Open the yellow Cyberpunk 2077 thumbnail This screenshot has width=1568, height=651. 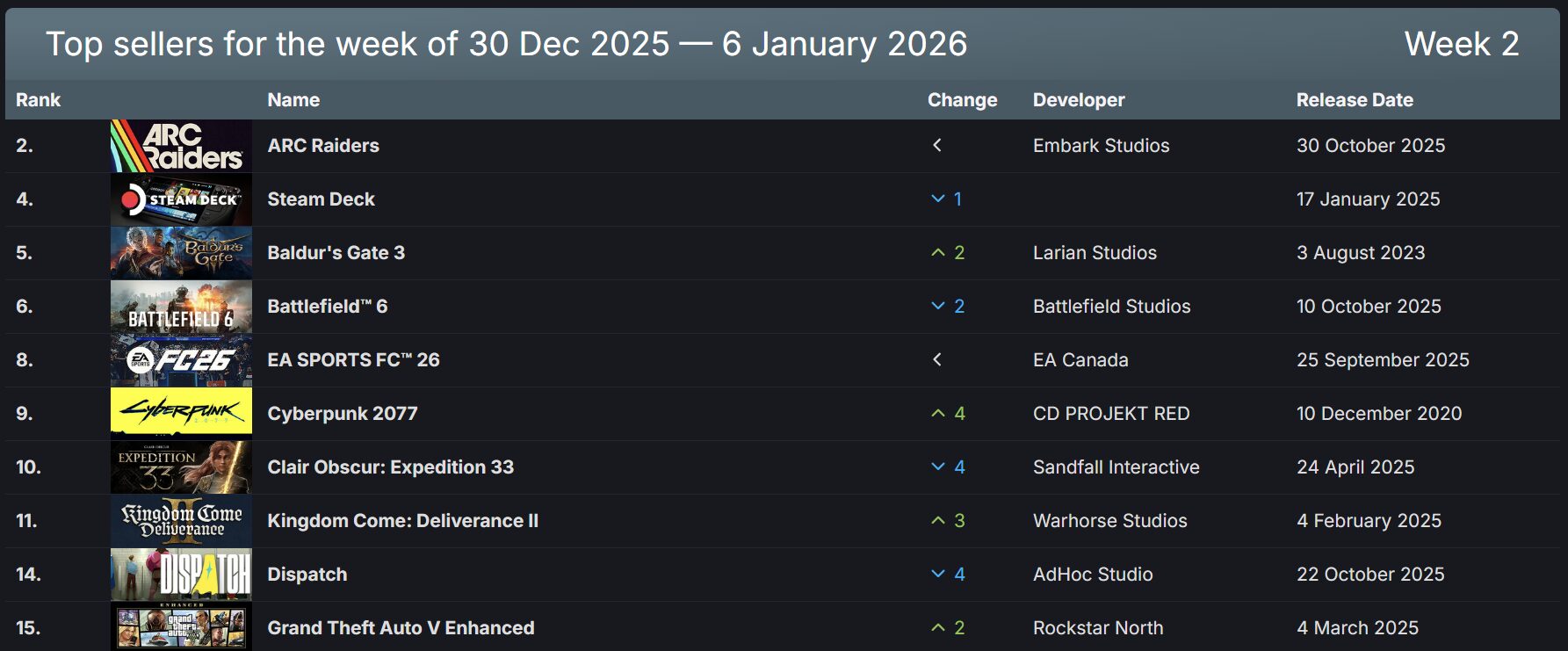(x=181, y=413)
